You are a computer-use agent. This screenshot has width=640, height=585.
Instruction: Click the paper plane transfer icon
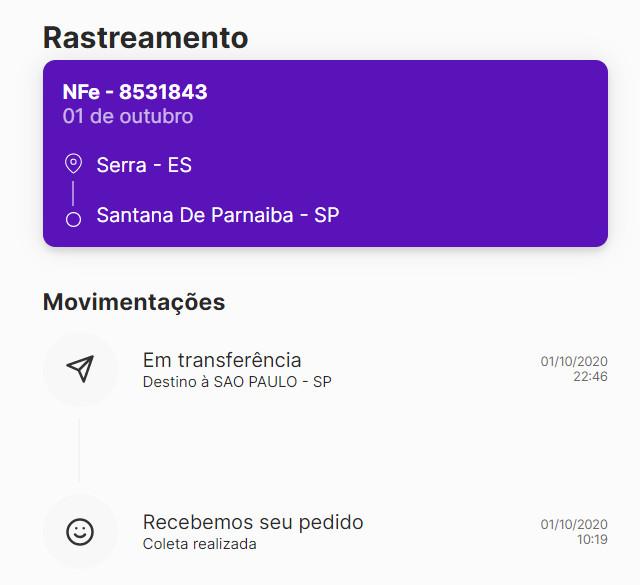click(x=80, y=369)
